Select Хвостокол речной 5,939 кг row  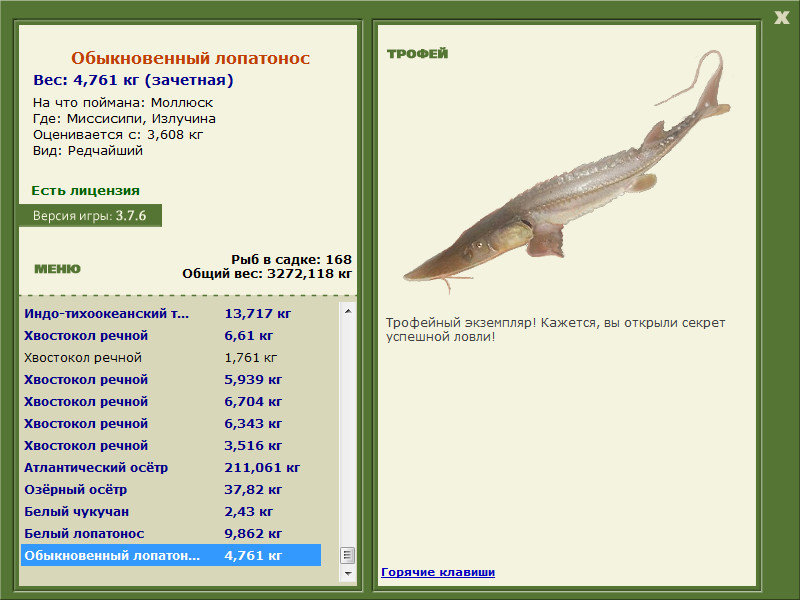click(x=171, y=379)
